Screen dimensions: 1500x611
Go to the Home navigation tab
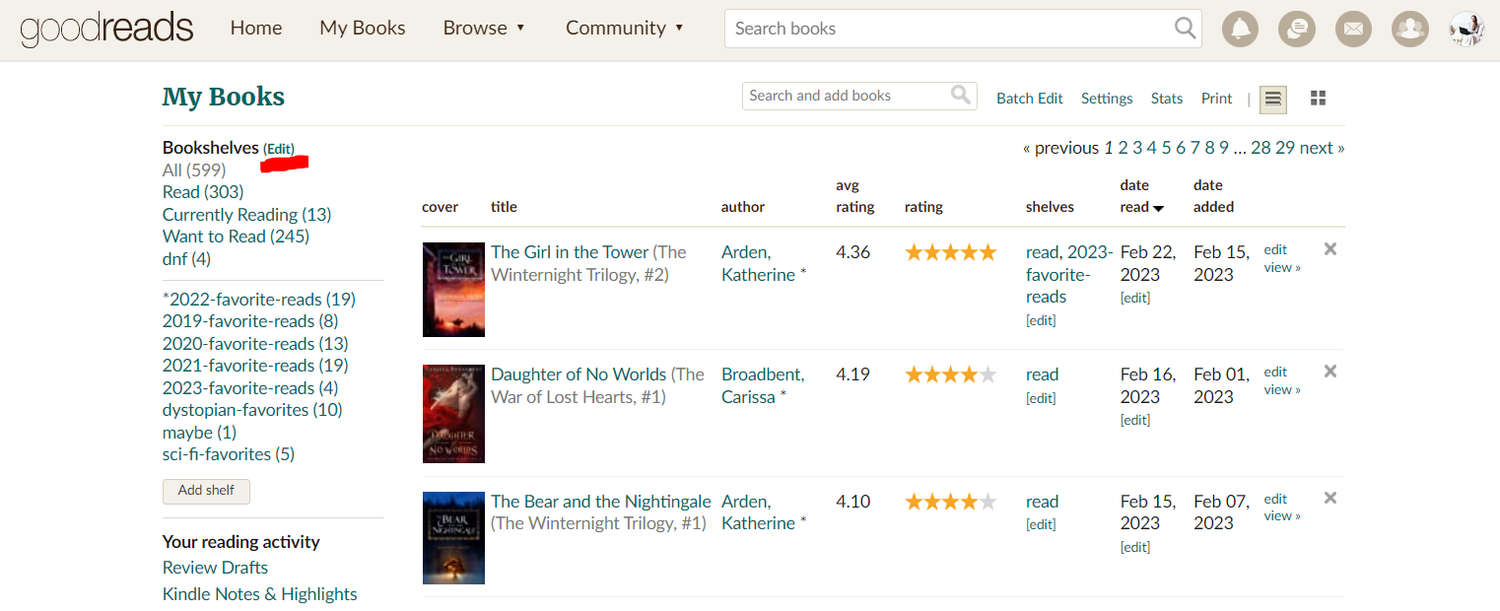[x=256, y=28]
